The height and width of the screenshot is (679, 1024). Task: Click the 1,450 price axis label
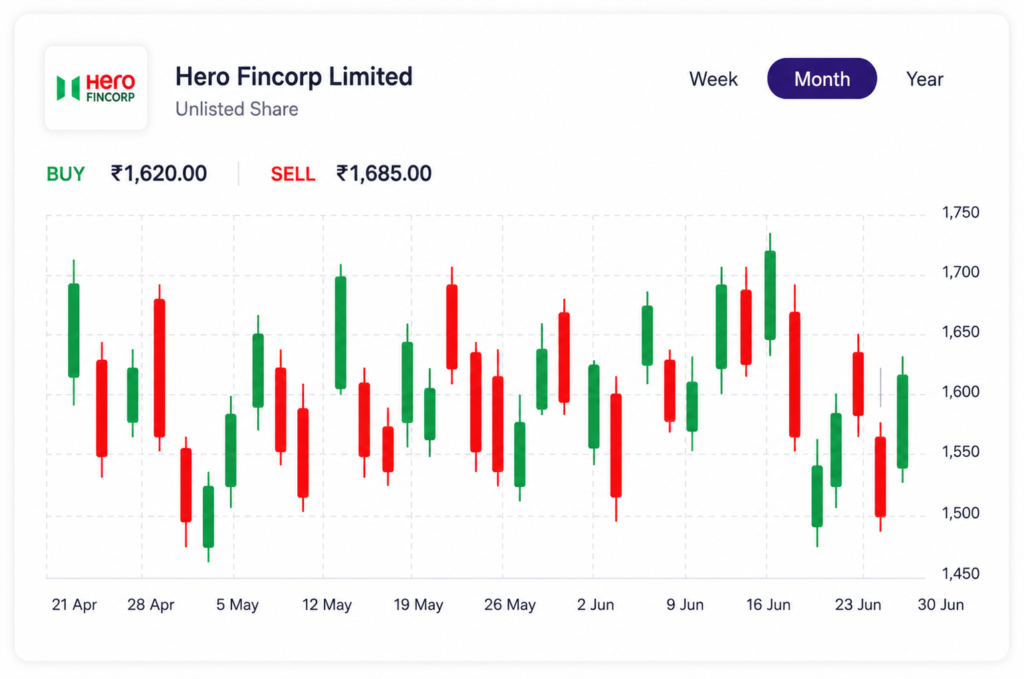[x=960, y=573]
